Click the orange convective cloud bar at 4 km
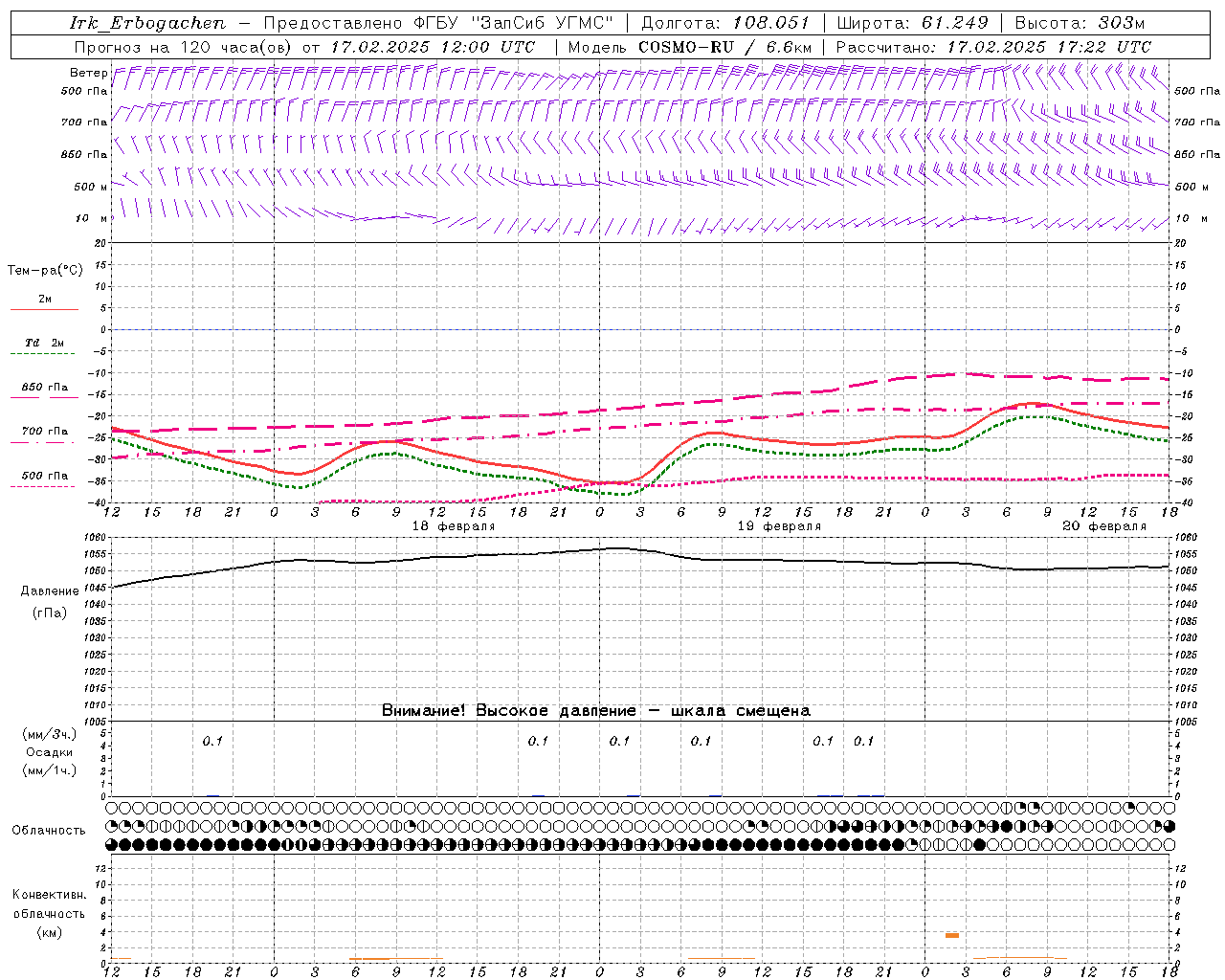 [952, 935]
